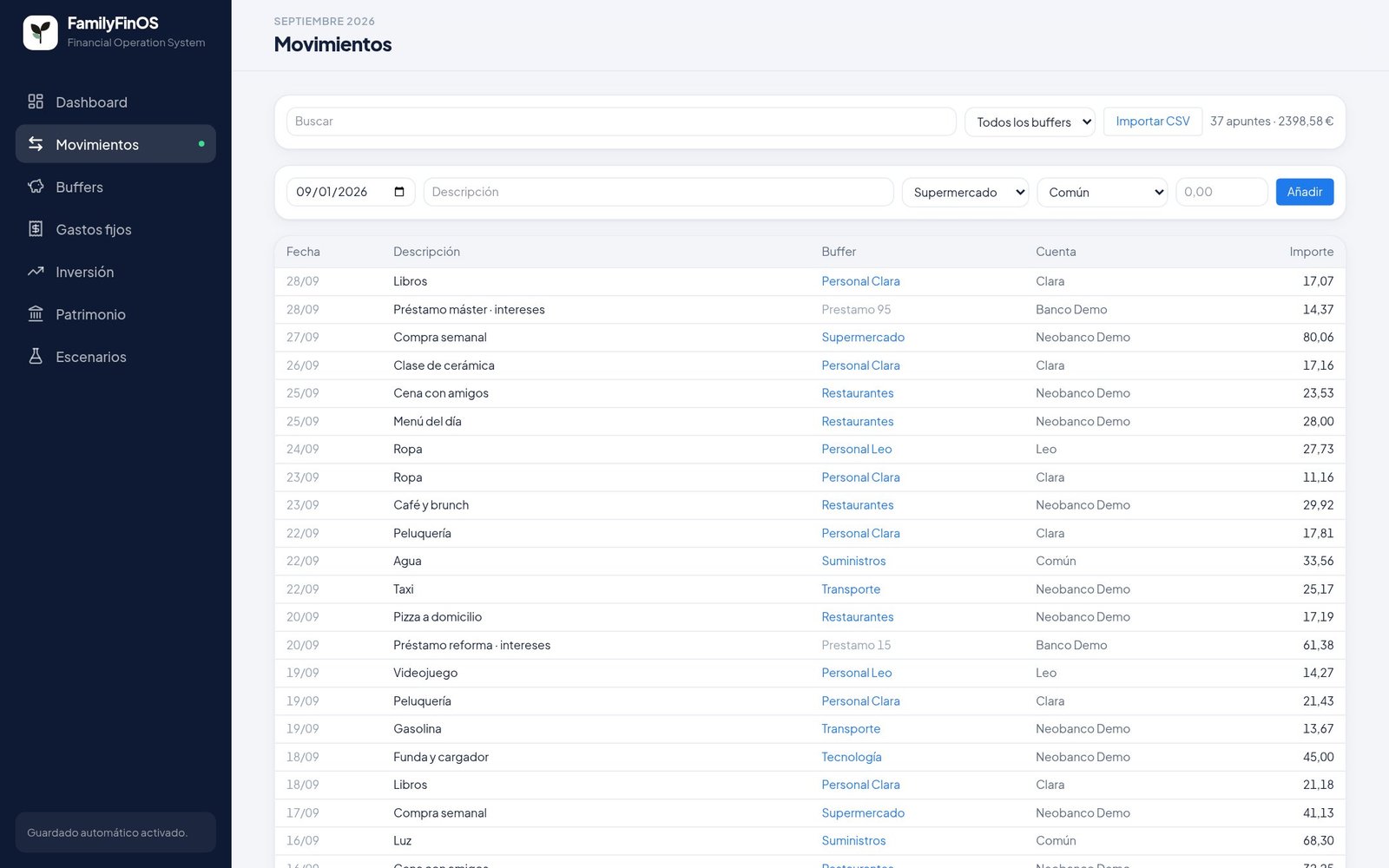1389x868 pixels.
Task: Open Supermercado link in 17/09 Compra semanal row
Action: (x=863, y=812)
